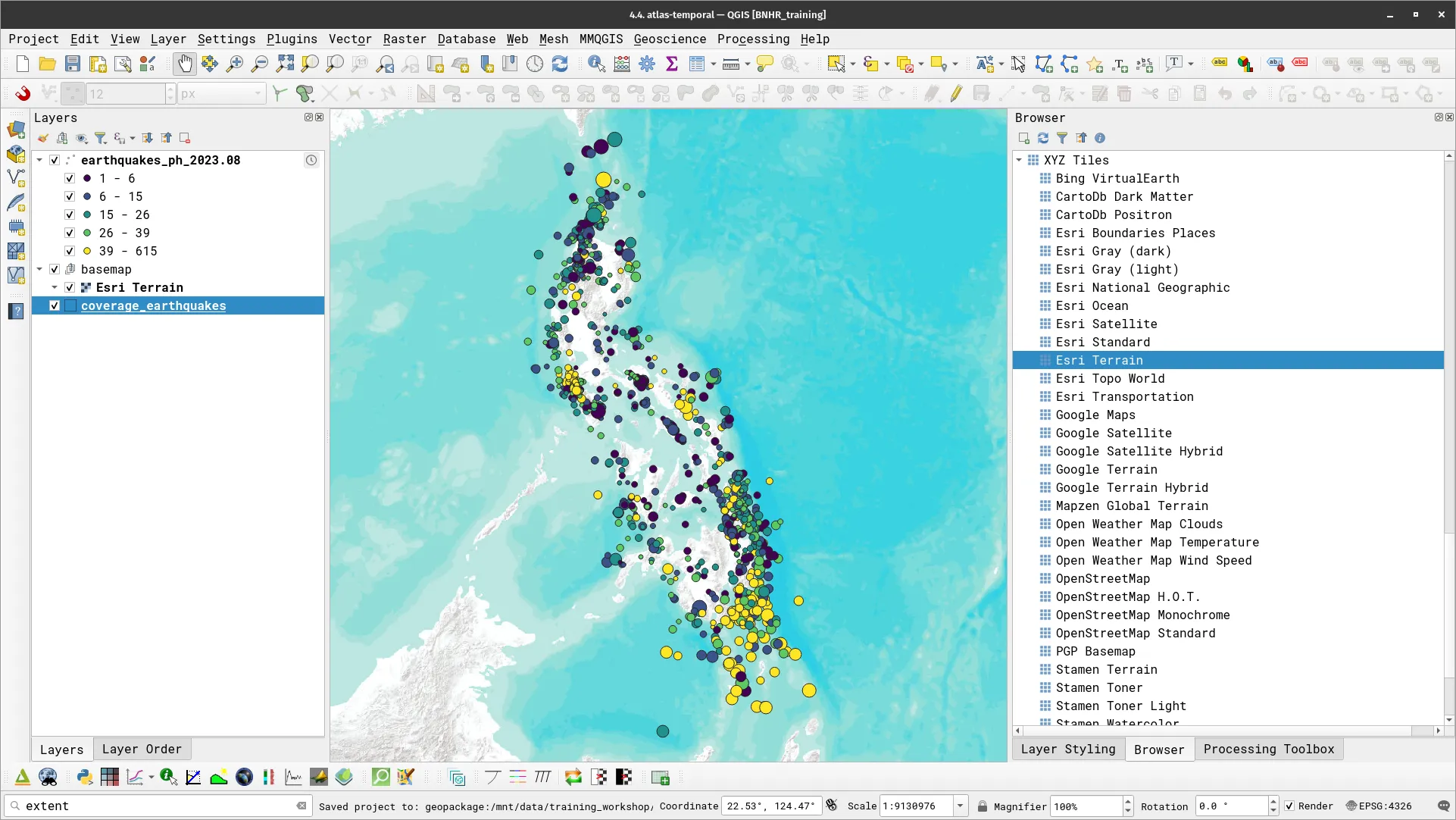Activate the Pan Map tool
Screen dimensions: 1456x820
pyautogui.click(x=185, y=64)
